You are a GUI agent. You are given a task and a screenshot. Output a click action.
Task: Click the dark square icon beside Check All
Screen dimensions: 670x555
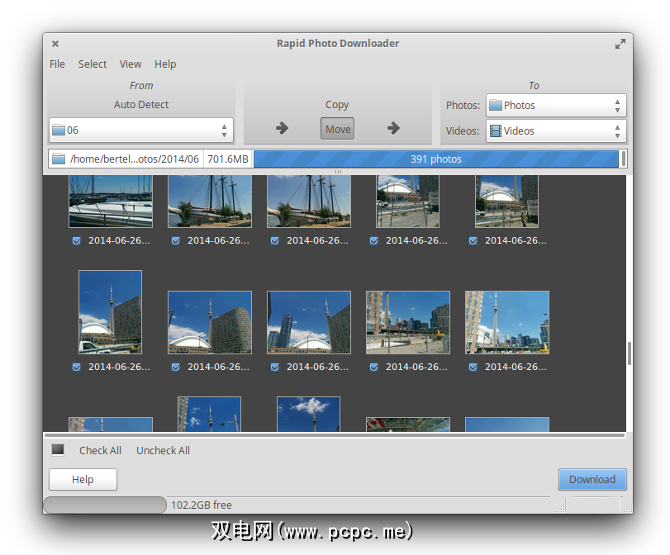click(58, 450)
